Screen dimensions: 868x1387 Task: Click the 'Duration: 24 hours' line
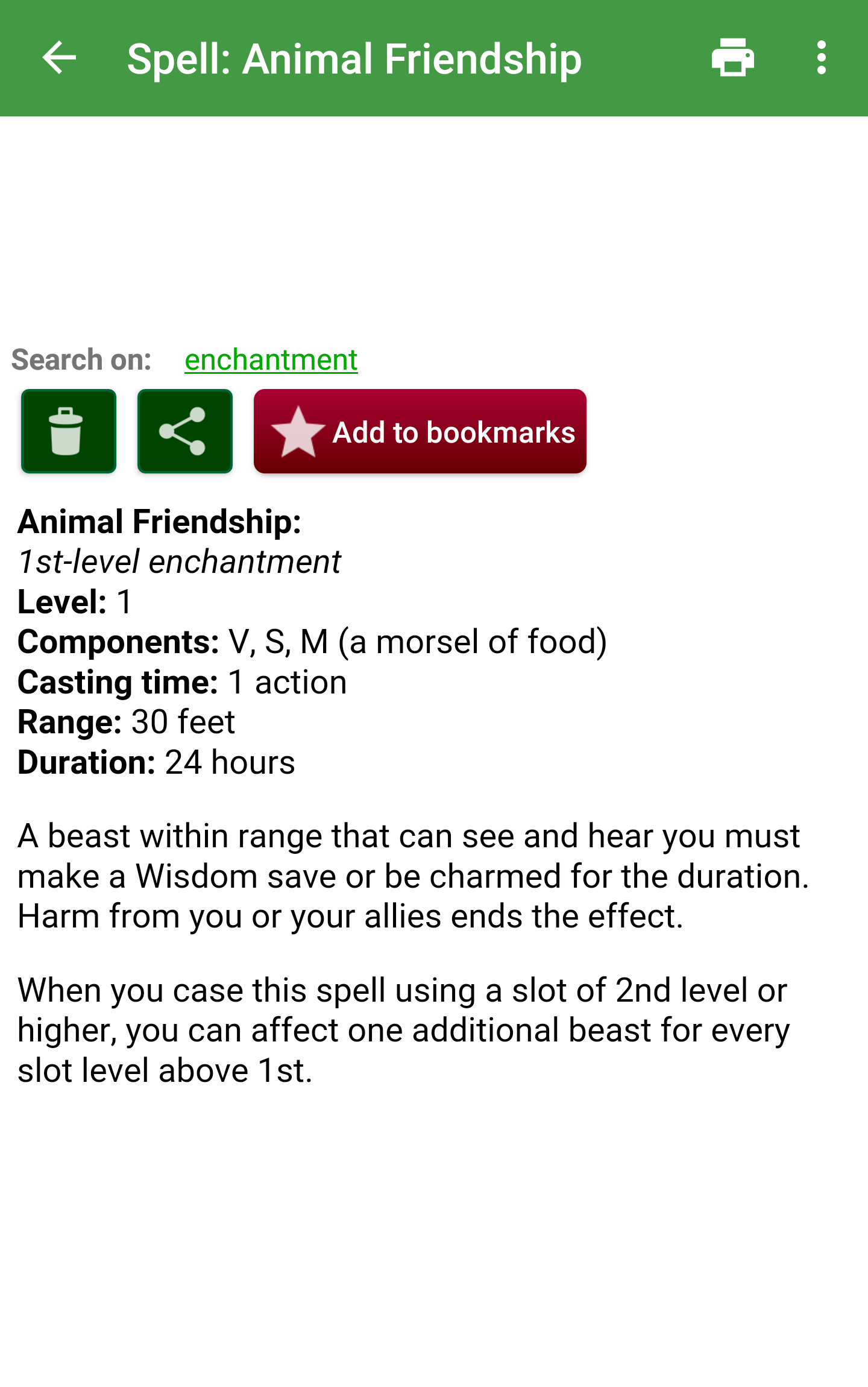pos(156,762)
